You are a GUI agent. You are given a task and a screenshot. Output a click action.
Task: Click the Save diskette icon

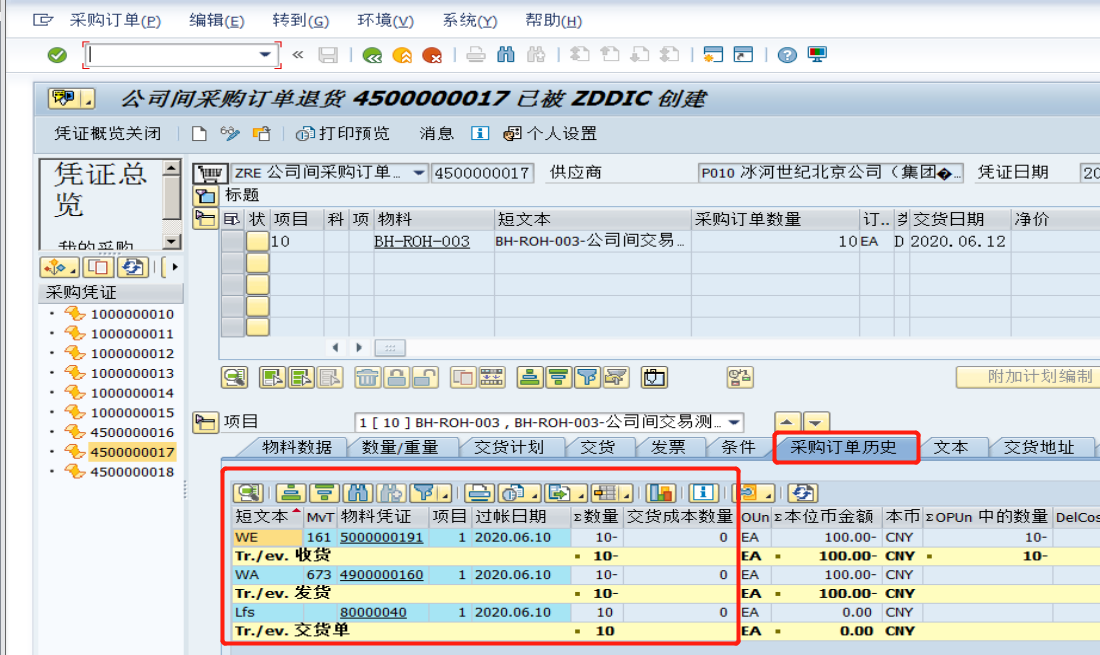click(x=328, y=55)
